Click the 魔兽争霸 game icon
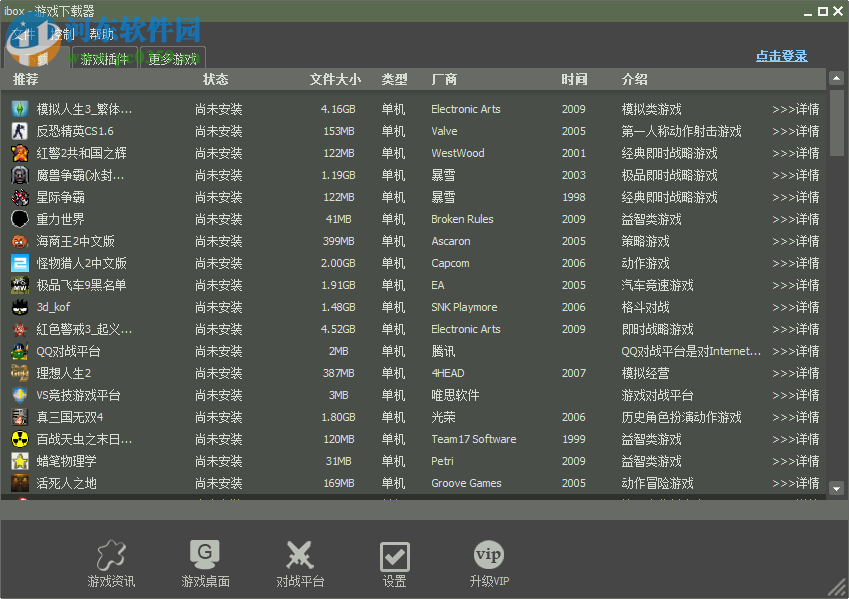This screenshot has width=849, height=599. [21, 175]
